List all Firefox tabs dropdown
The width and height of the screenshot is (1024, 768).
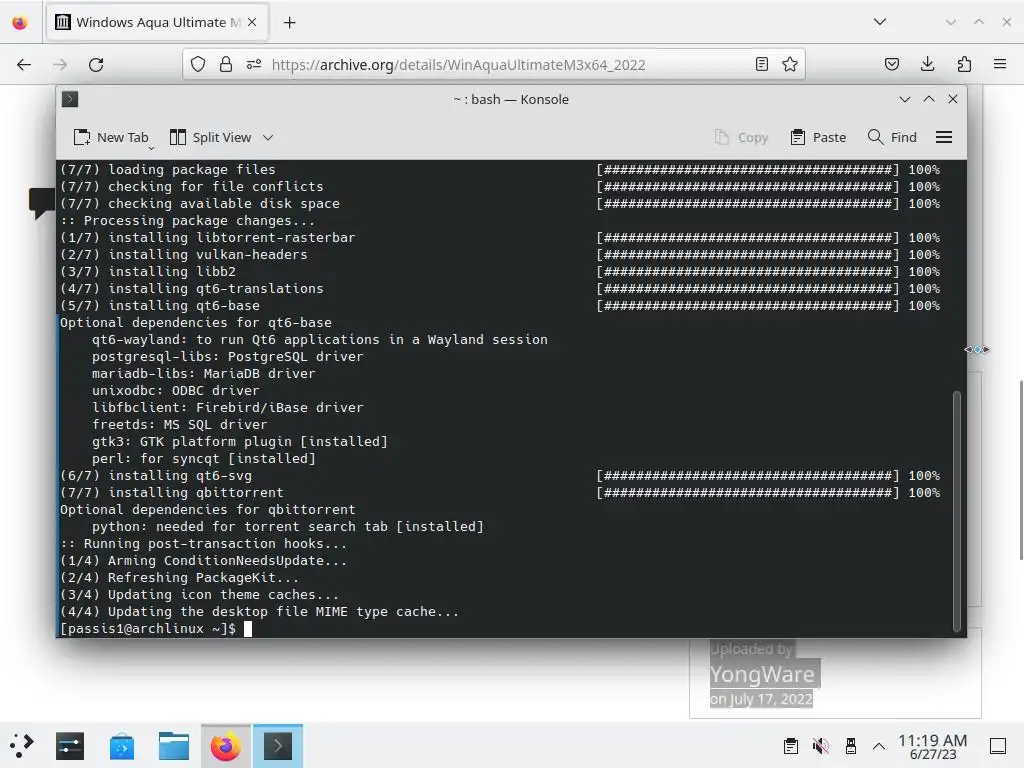tap(880, 22)
